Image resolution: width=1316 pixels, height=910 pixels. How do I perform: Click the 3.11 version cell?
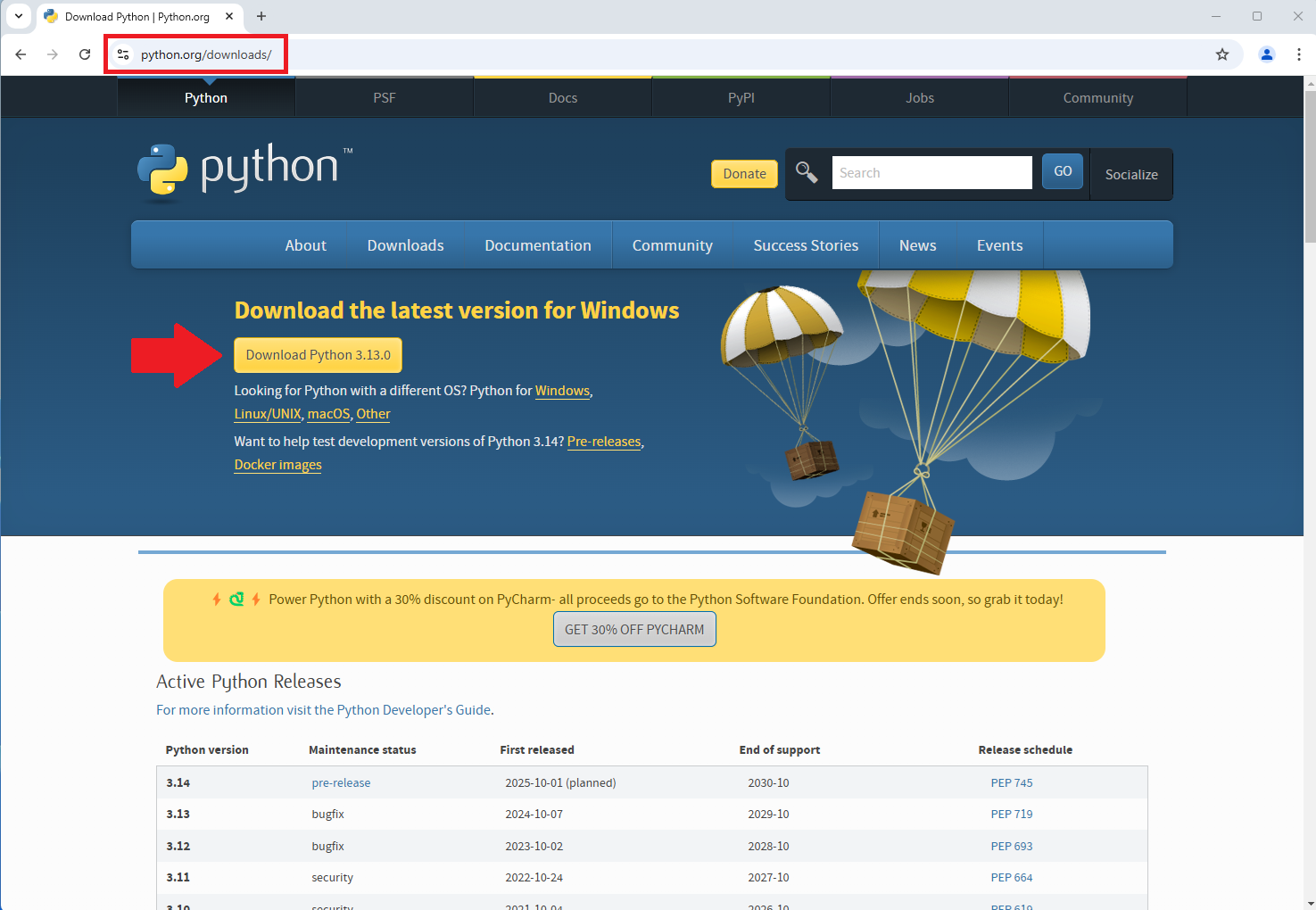pos(178,877)
